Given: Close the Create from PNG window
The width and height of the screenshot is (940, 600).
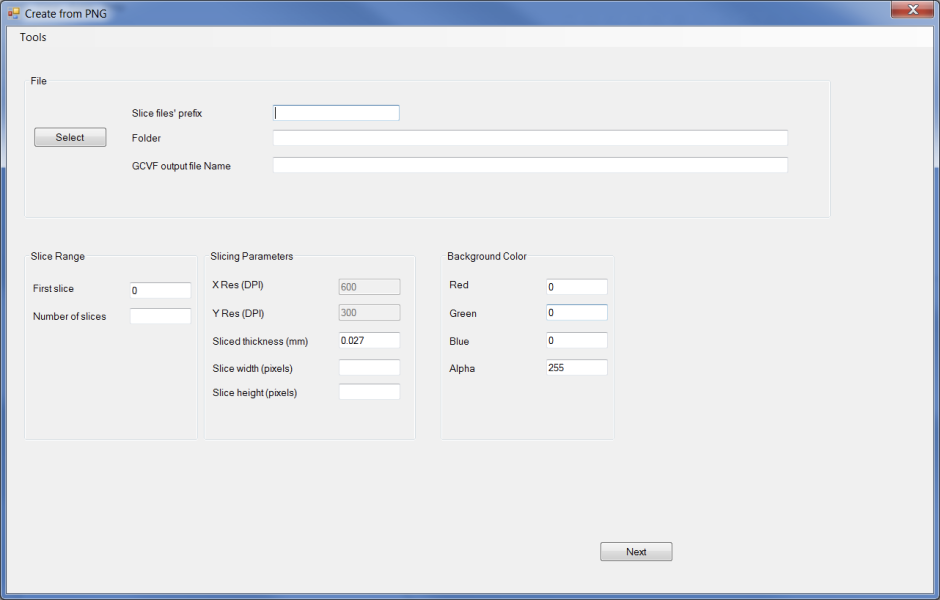Looking at the screenshot, I should click(912, 10).
